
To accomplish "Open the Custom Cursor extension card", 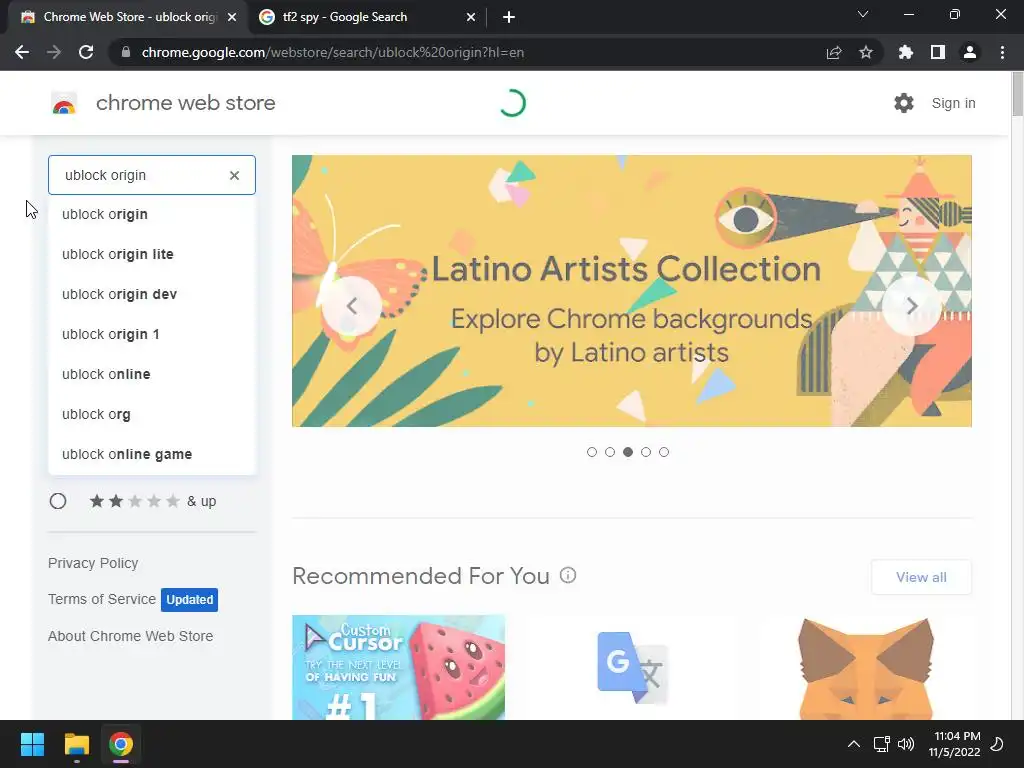I will coord(398,667).
